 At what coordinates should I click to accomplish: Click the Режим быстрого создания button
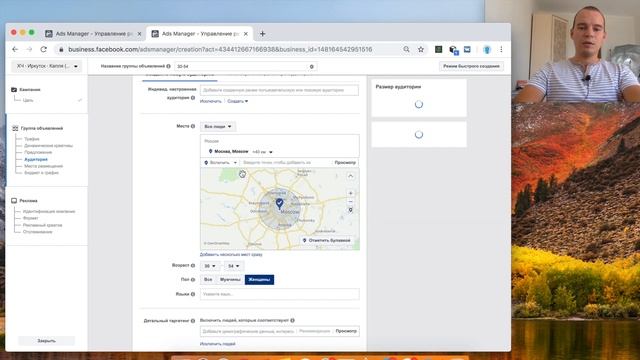[471, 66]
